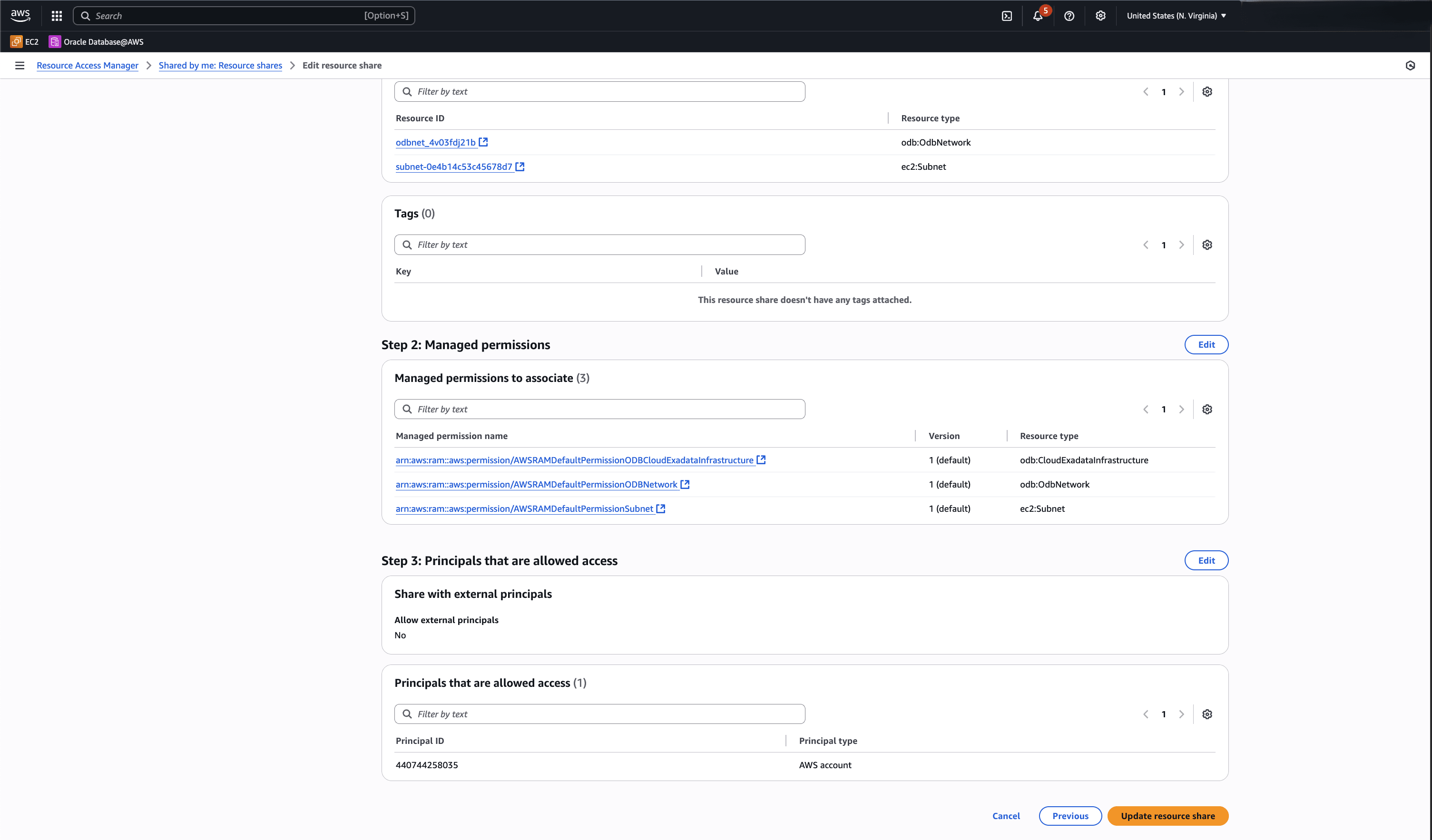Screen dimensions: 1432x840
Task: Click Edit for Step 2 Managed permissions
Action: click(1206, 345)
